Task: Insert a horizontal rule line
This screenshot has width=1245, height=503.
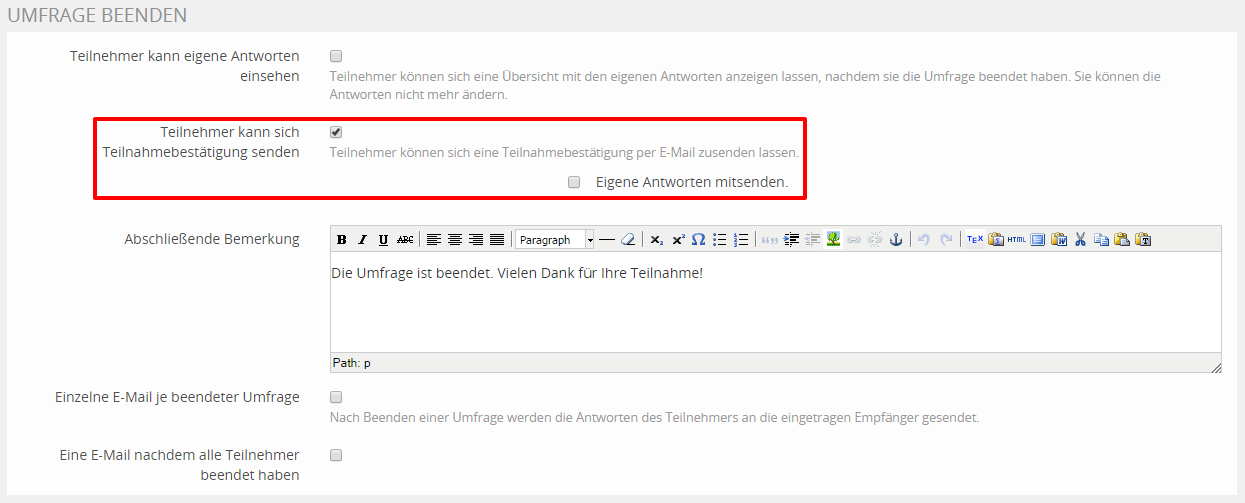Action: point(607,240)
